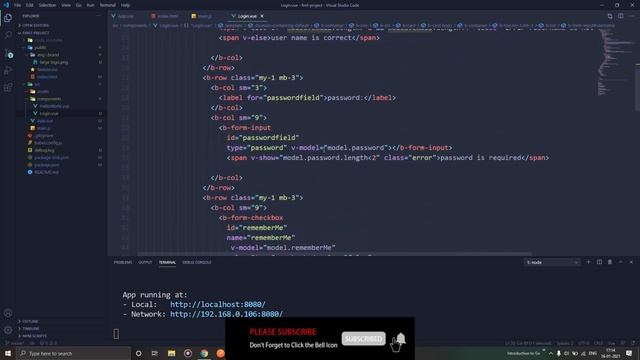640x360 pixels.
Task: Open babel.config.js in the file tree
Action: point(48,143)
